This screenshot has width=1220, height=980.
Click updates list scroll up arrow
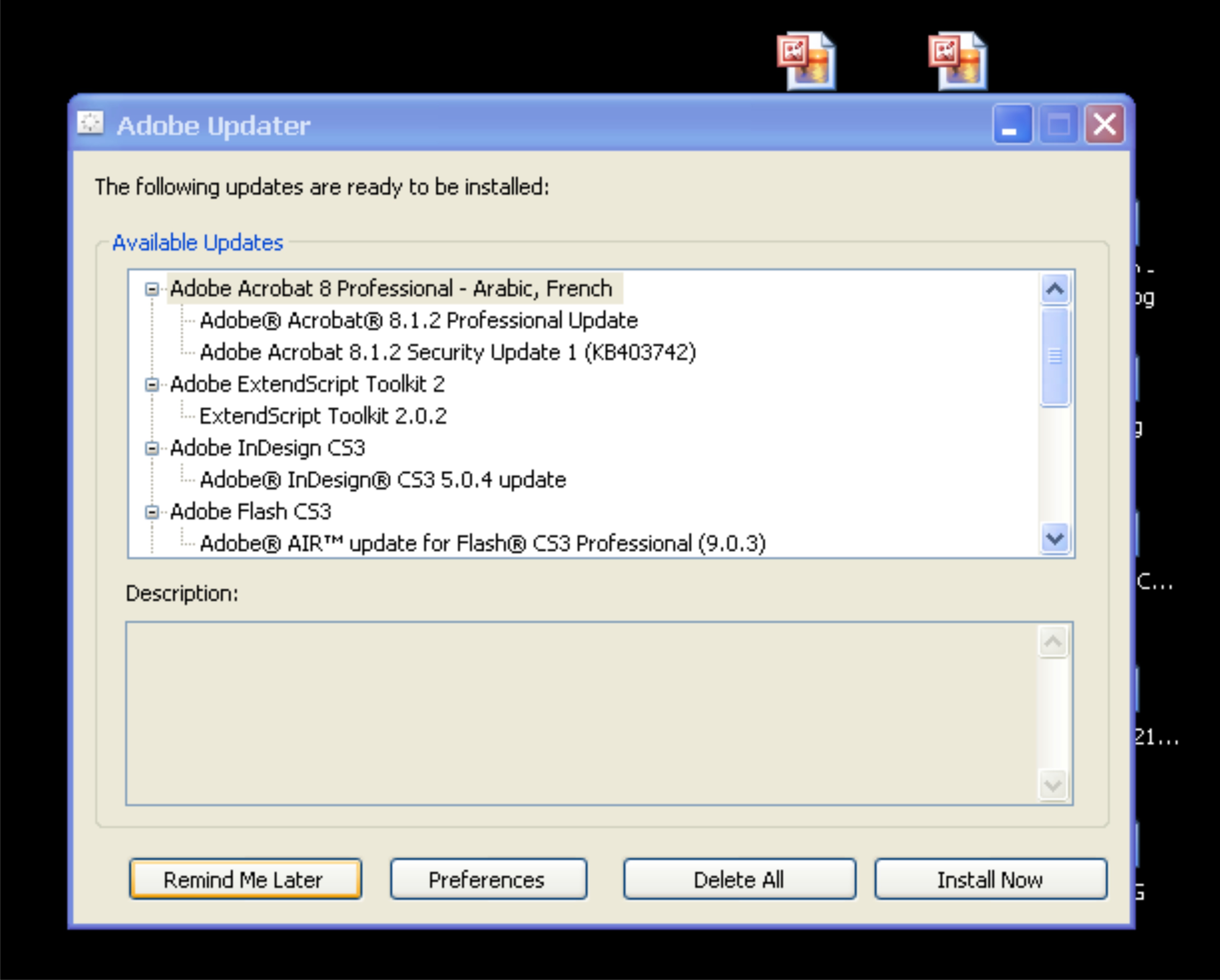[x=1055, y=290]
